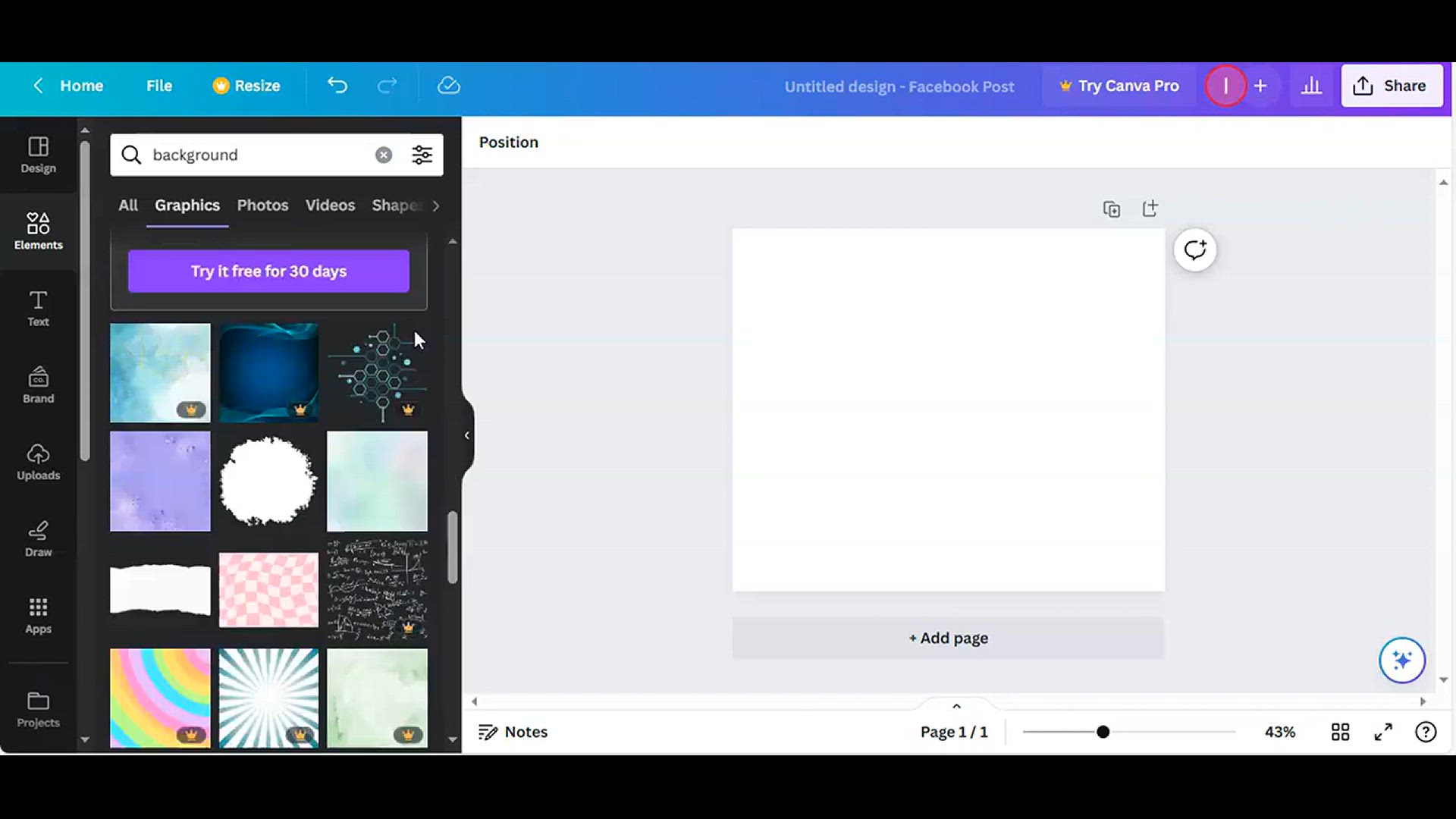Show more element category tabs arrow
This screenshot has height=819, width=1456.
pyautogui.click(x=435, y=206)
